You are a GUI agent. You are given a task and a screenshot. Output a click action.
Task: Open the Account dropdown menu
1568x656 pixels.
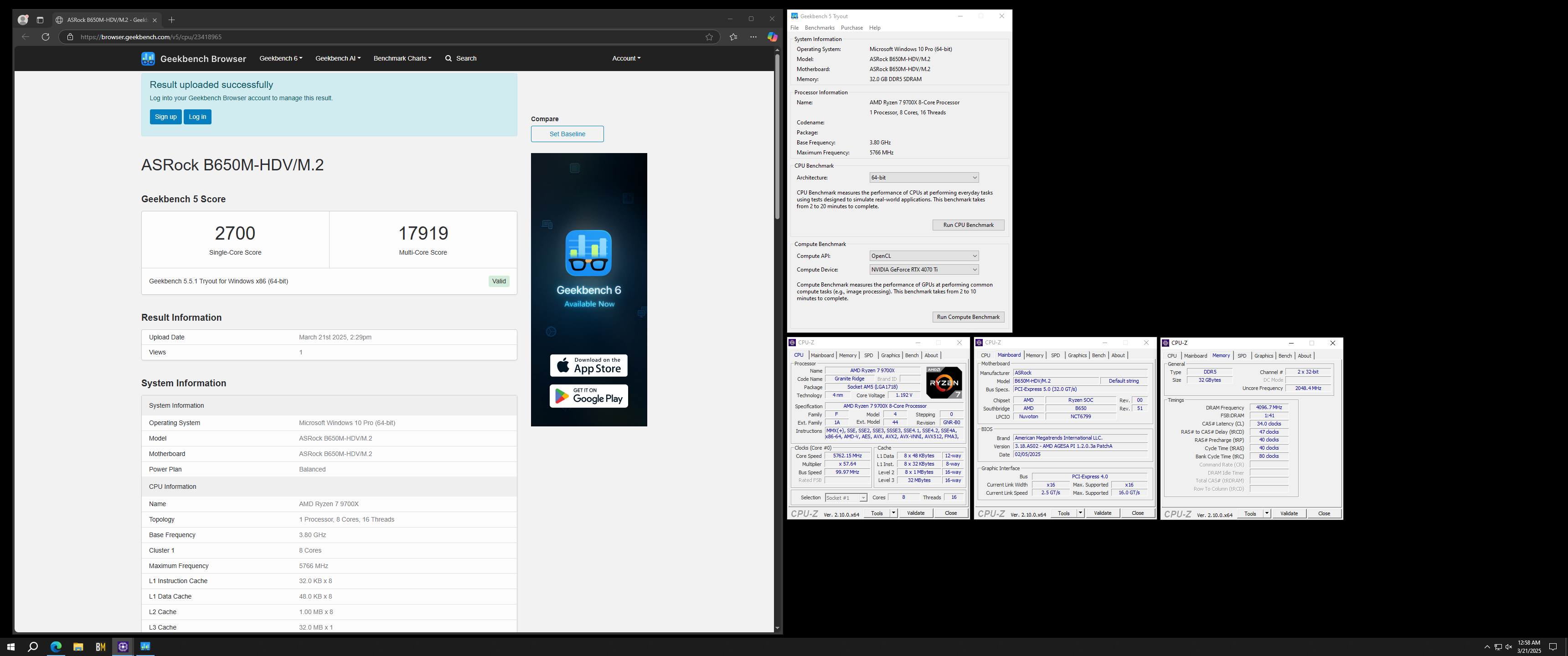(x=626, y=58)
